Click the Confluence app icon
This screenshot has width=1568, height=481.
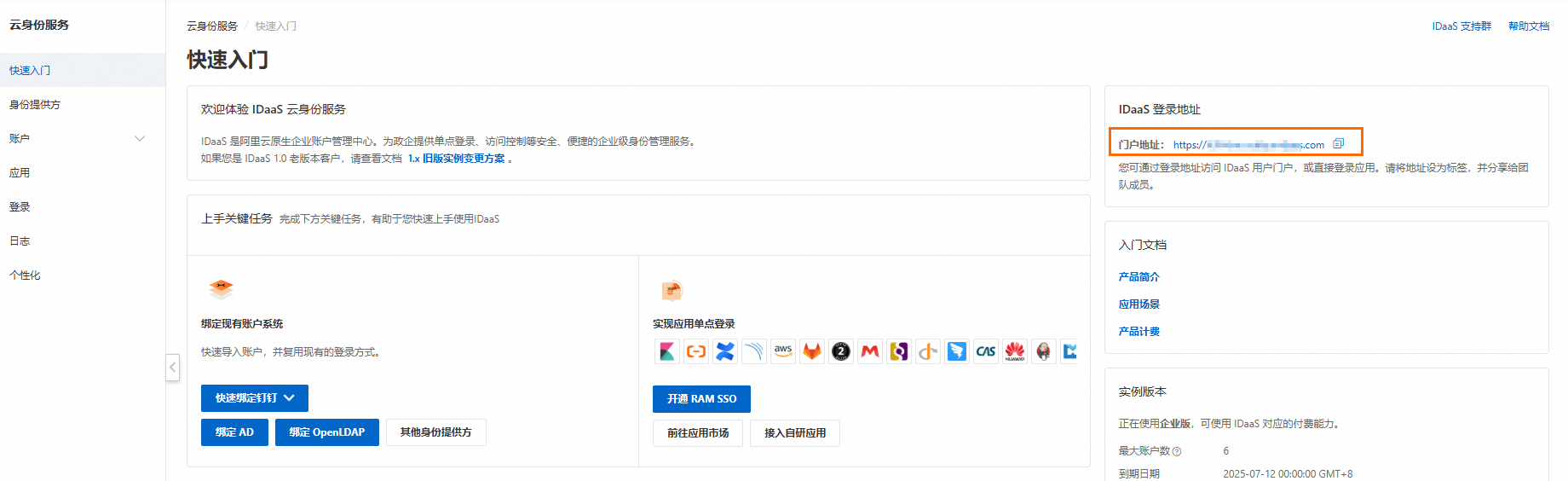[725, 351]
